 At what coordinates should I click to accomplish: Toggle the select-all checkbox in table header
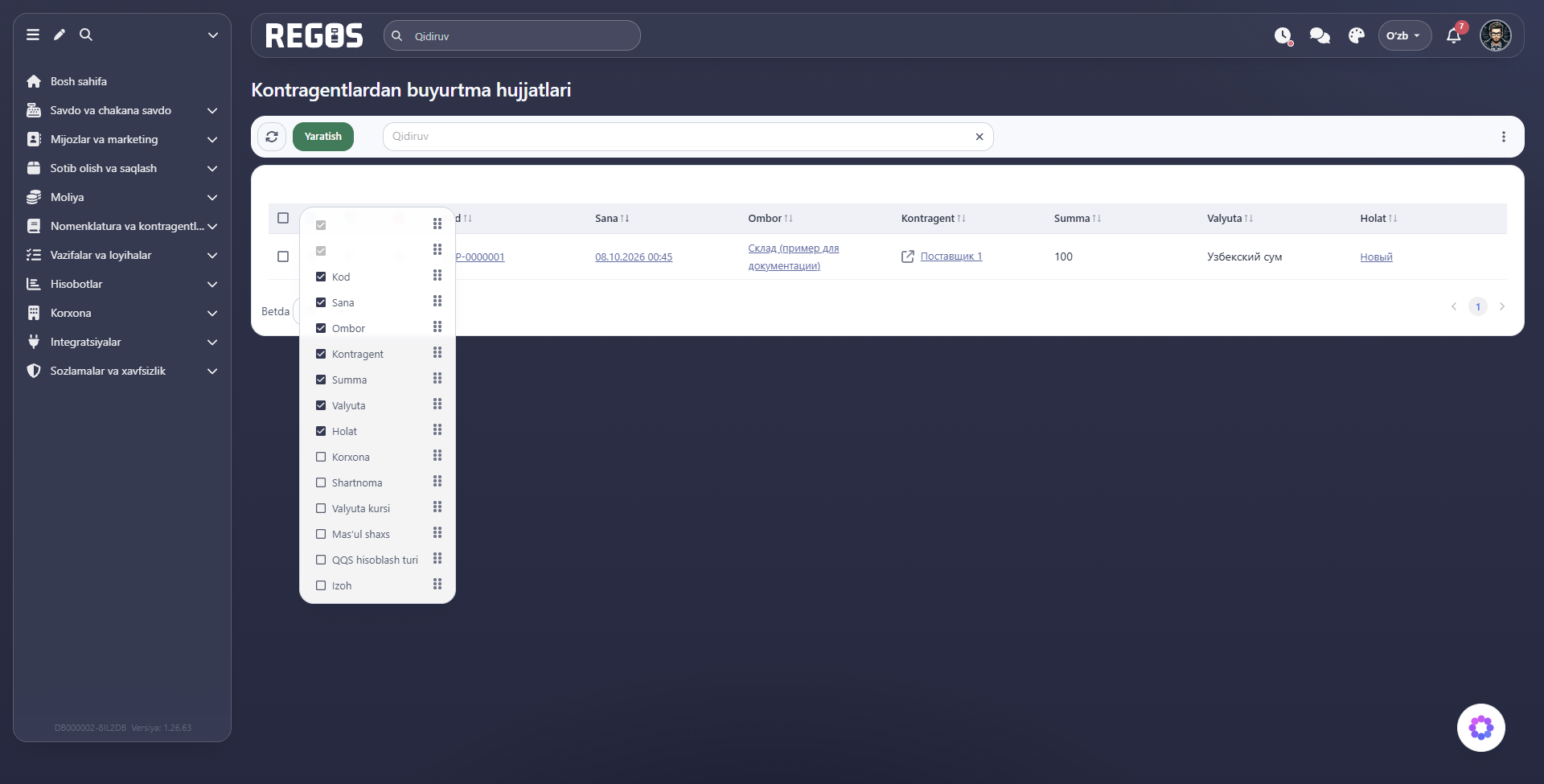[x=283, y=218]
